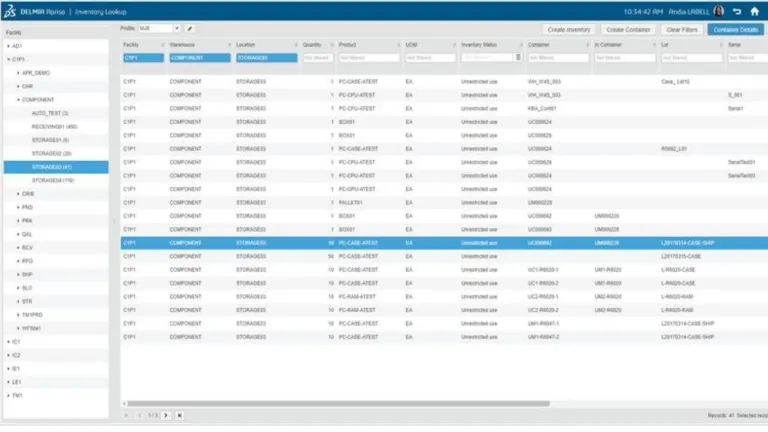Viewport: 768px width, 432px height.
Task: Click the Home icon in header
Action: (753, 11)
